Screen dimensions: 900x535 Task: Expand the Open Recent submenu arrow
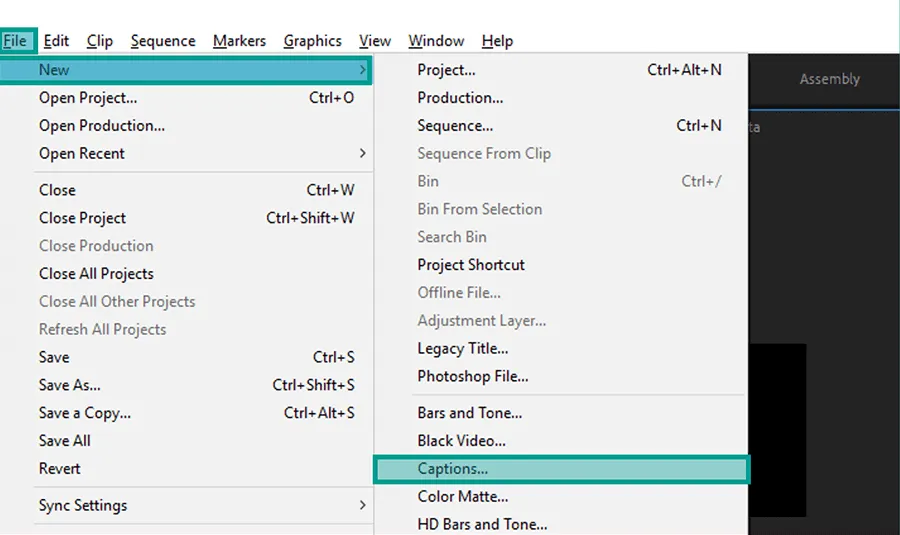[x=362, y=153]
